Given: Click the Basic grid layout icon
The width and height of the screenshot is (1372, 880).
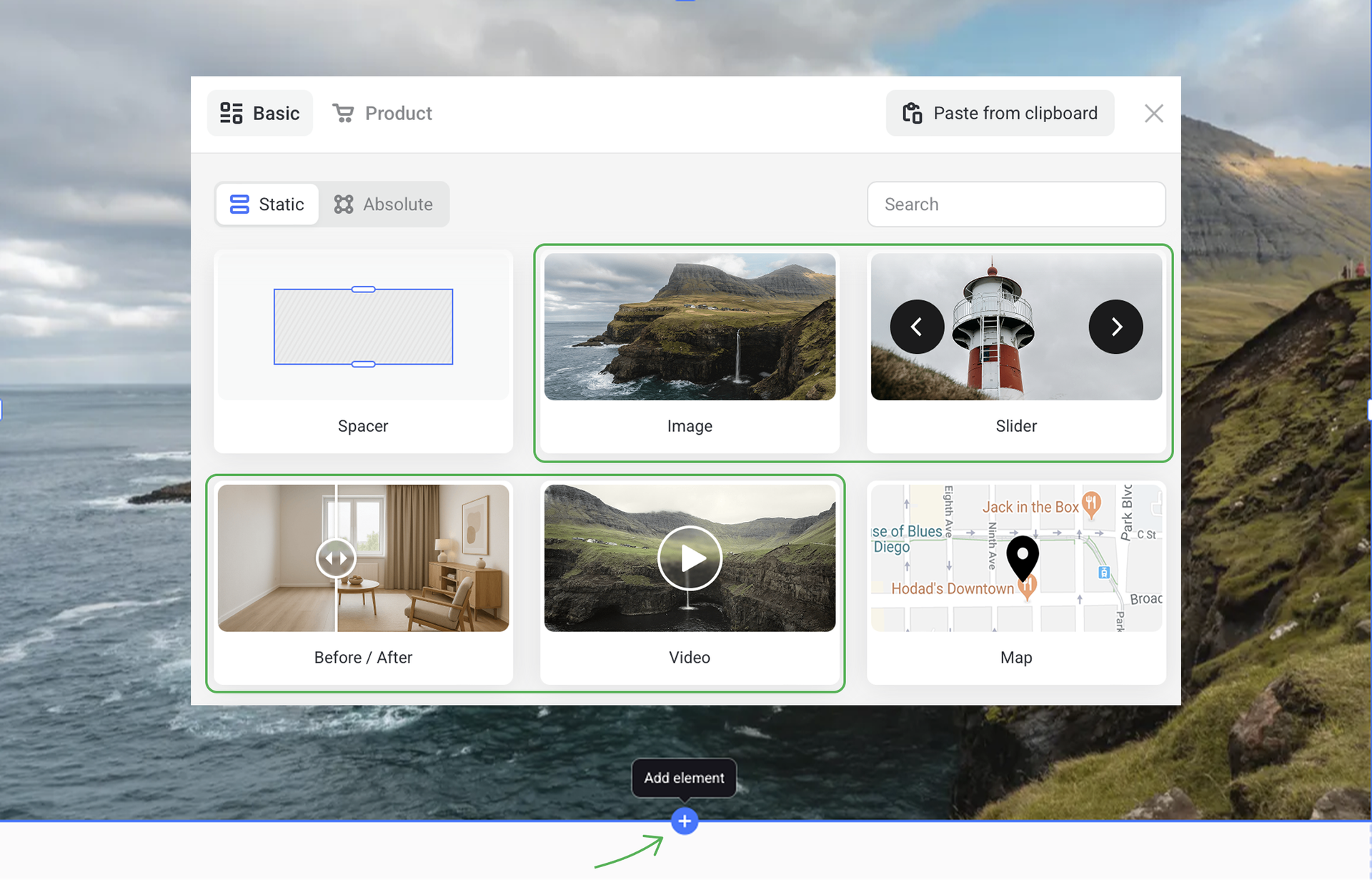Looking at the screenshot, I should (231, 113).
